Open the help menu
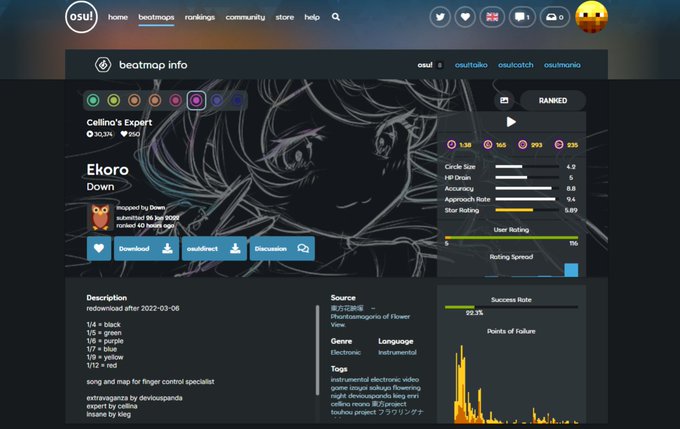This screenshot has height=429, width=680. pyautogui.click(x=312, y=17)
